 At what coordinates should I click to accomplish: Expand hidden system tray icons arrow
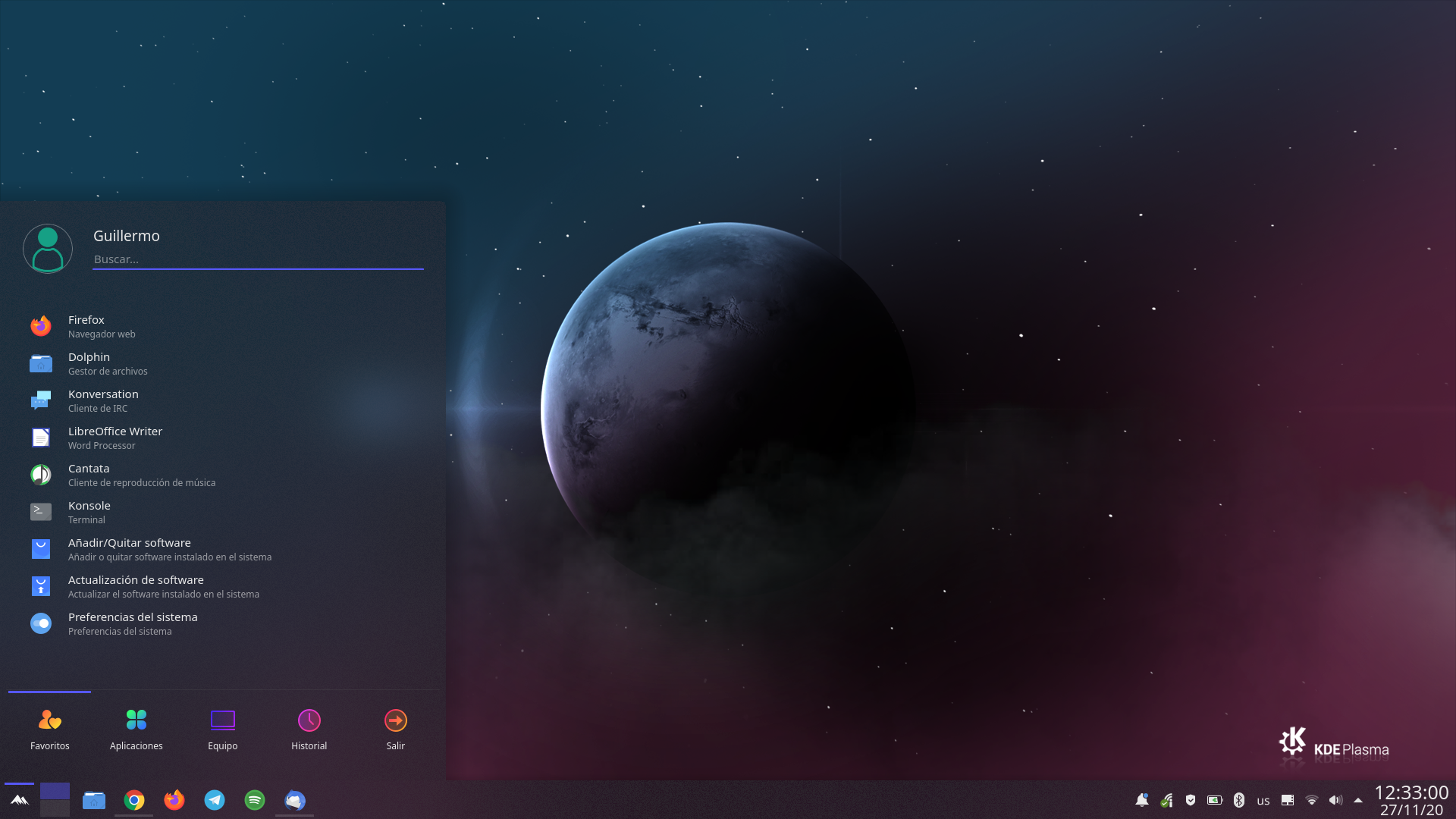coord(1358,800)
